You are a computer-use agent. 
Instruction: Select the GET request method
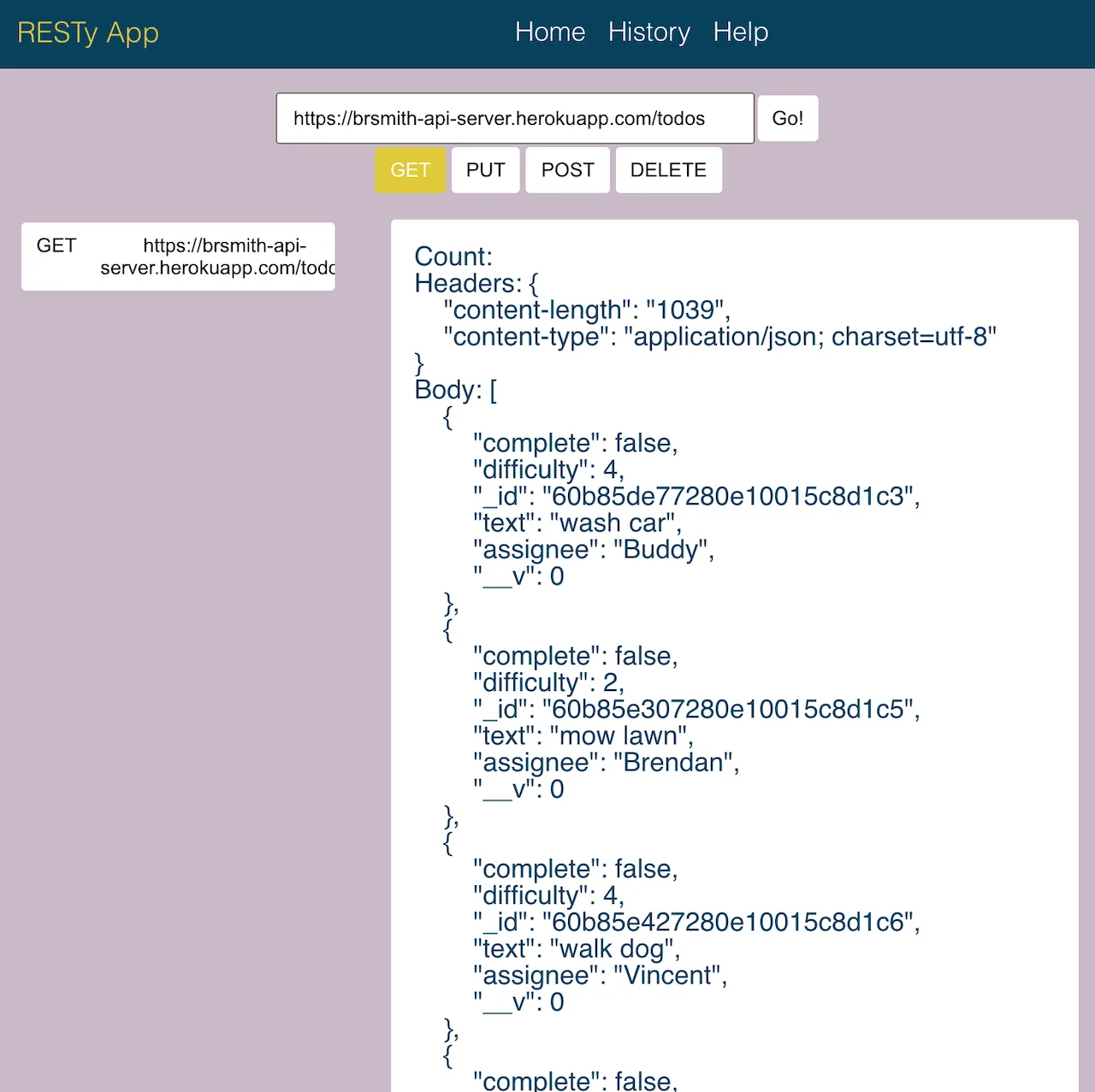click(x=411, y=169)
